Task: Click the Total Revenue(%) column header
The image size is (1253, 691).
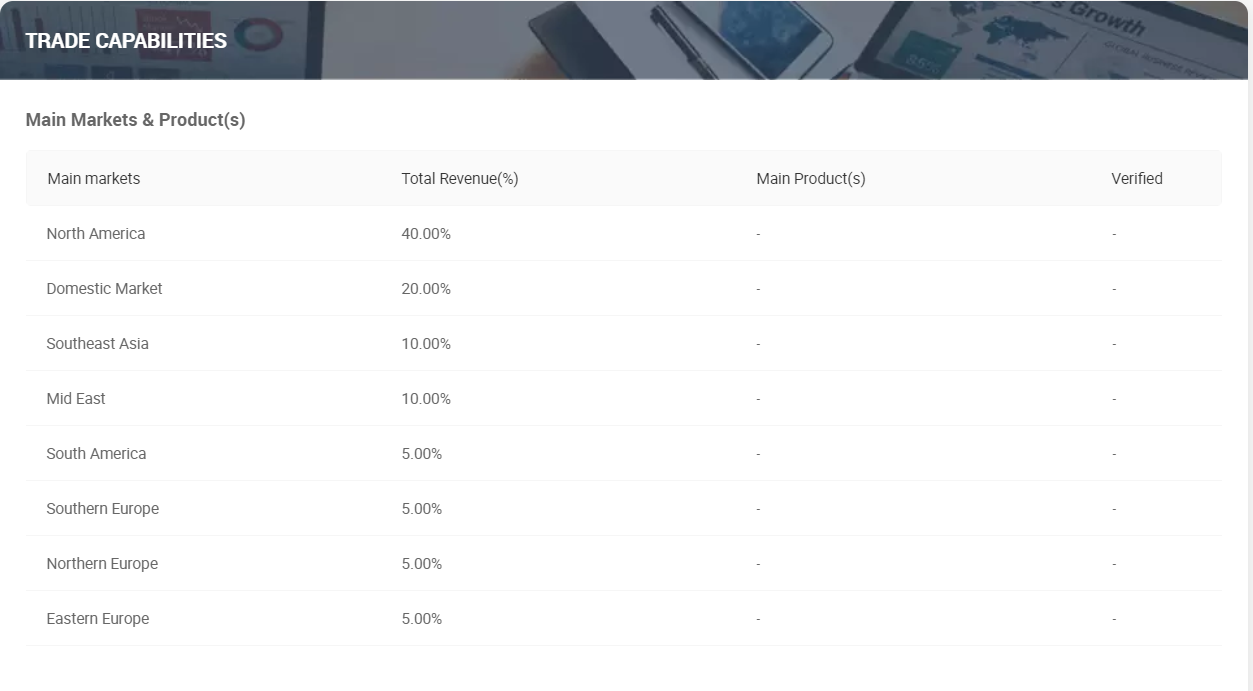Action: click(459, 179)
